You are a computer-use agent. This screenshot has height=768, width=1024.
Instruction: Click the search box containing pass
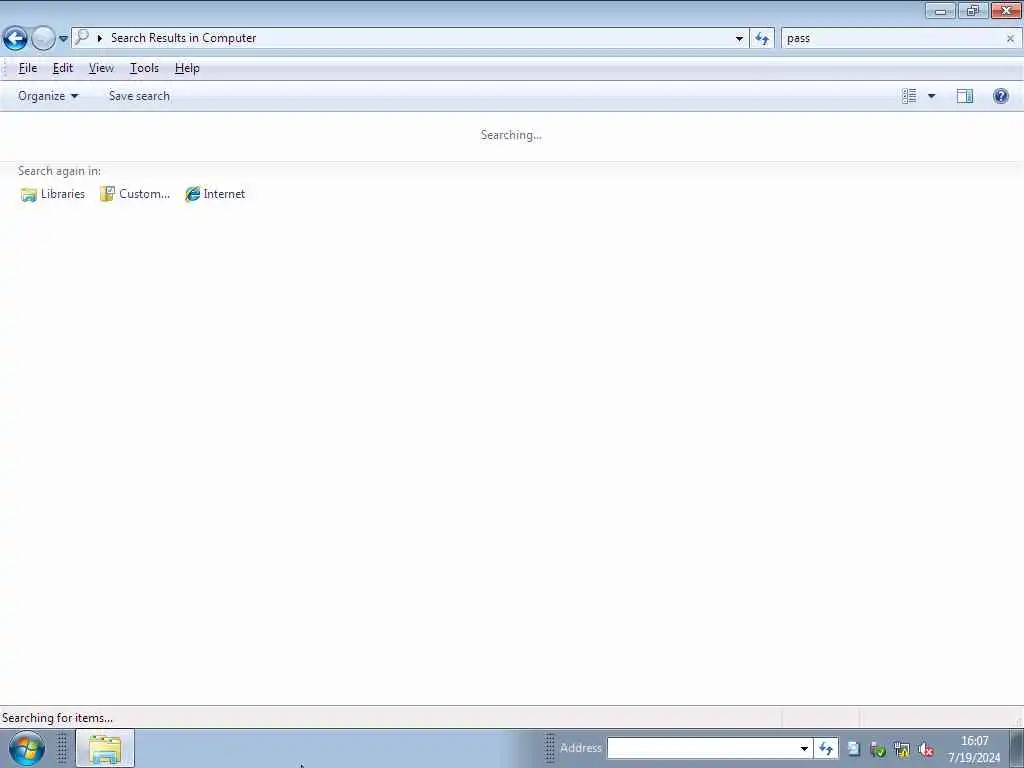(x=892, y=39)
